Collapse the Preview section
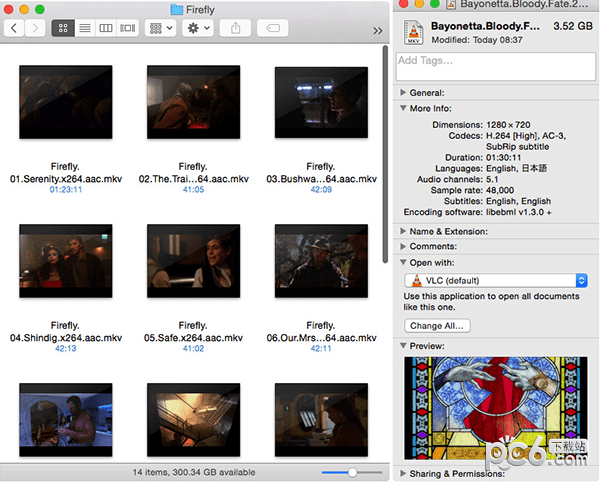The width and height of the screenshot is (600, 483). tap(403, 346)
